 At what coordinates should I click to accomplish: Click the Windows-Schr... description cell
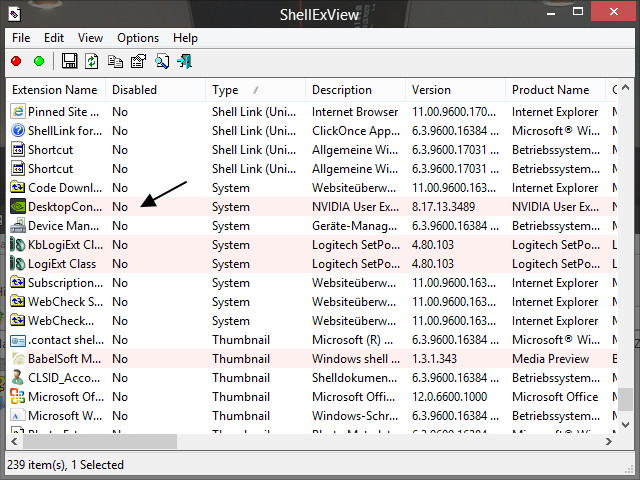(355, 416)
